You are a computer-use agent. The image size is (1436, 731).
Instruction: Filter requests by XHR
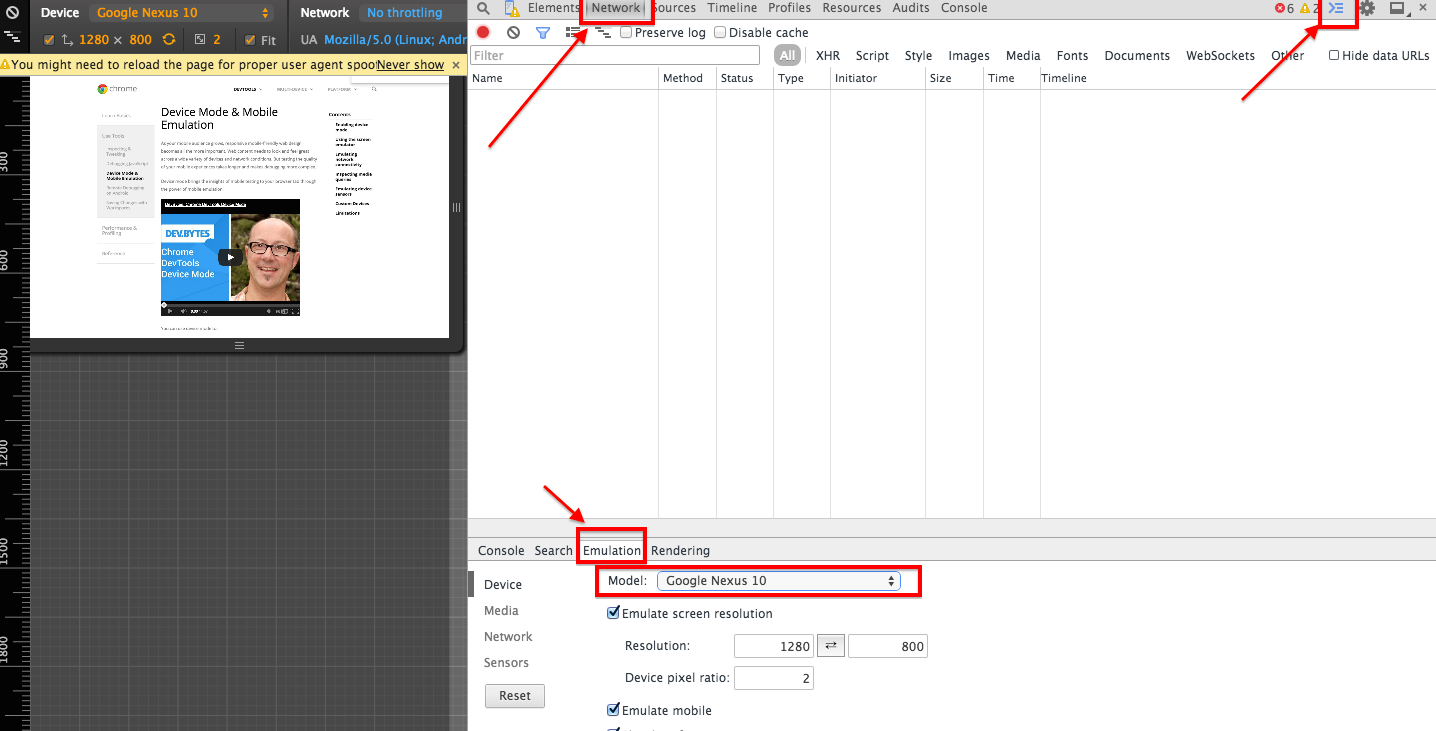pos(828,56)
